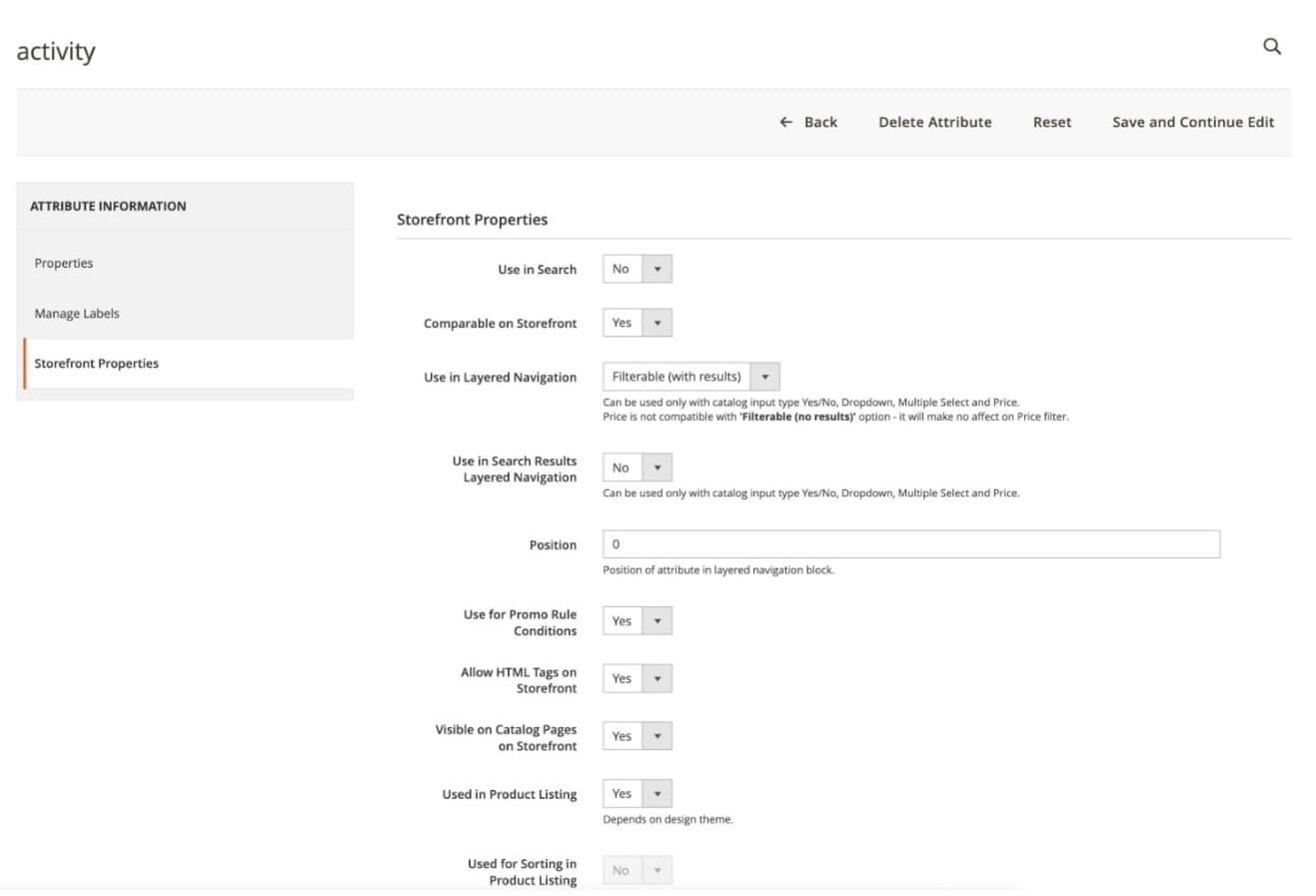The image size is (1316, 896).
Task: Click the Back arrow button
Action: point(808,122)
